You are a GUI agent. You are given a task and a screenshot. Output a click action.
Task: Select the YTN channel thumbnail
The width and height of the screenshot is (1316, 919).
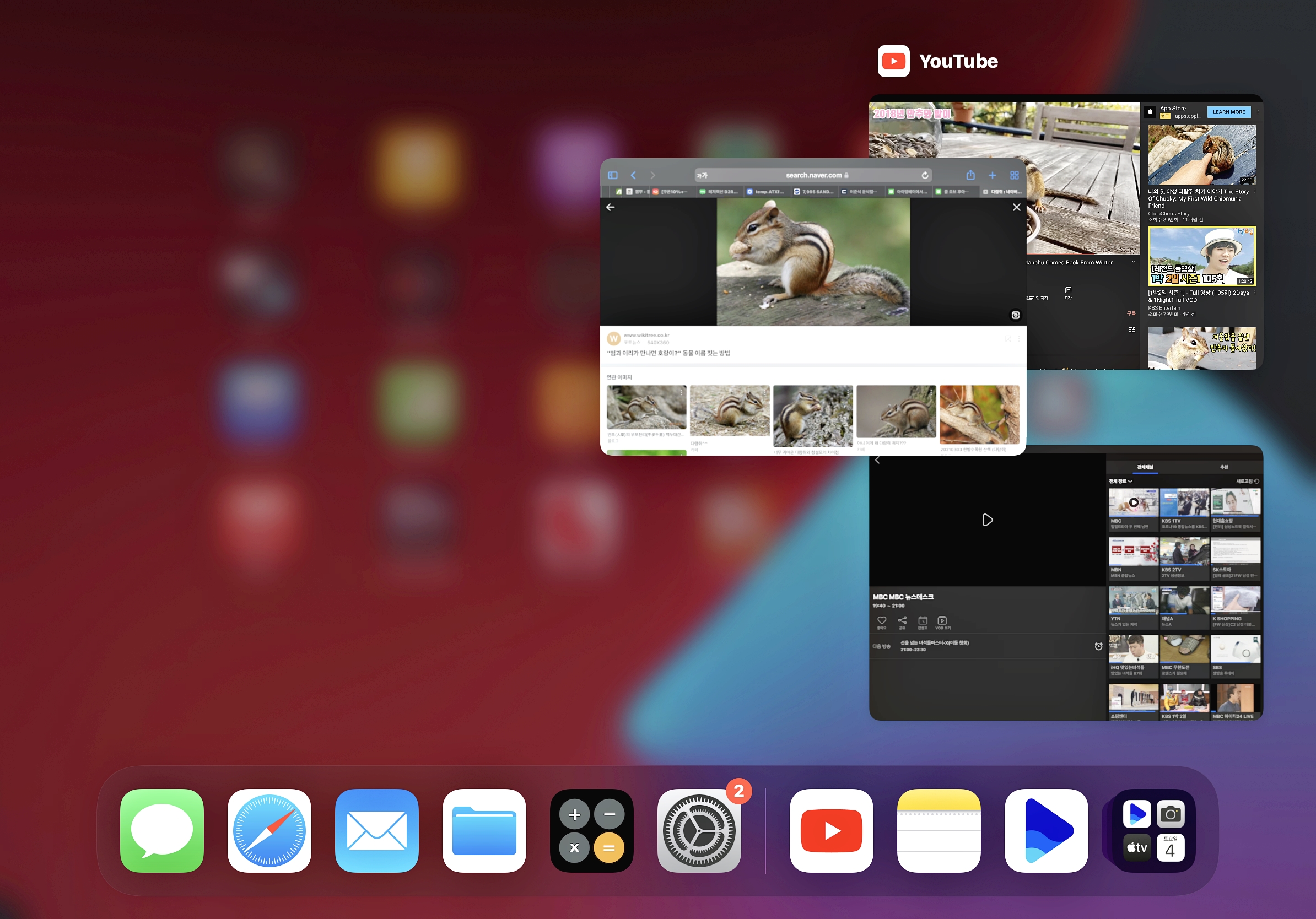coord(1133,601)
